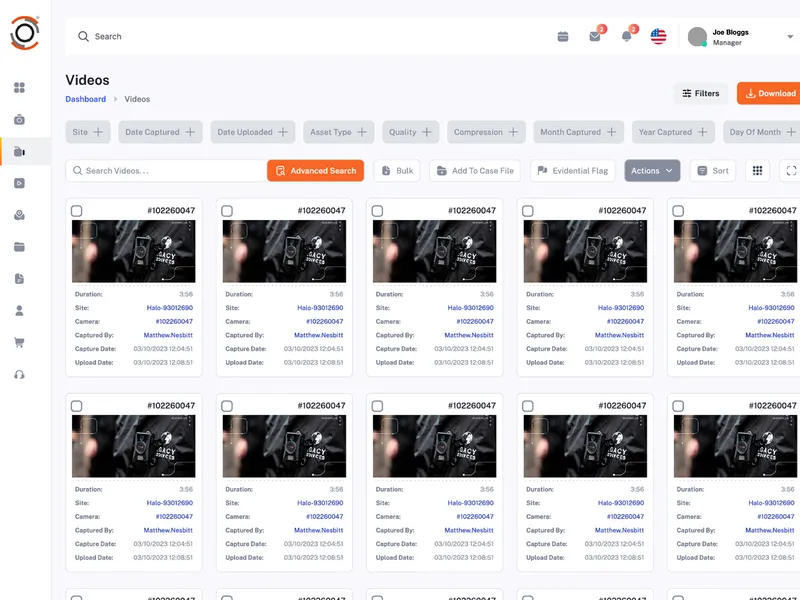Tick checkbox on third card, top row
800x600 pixels.
pyautogui.click(x=378, y=211)
